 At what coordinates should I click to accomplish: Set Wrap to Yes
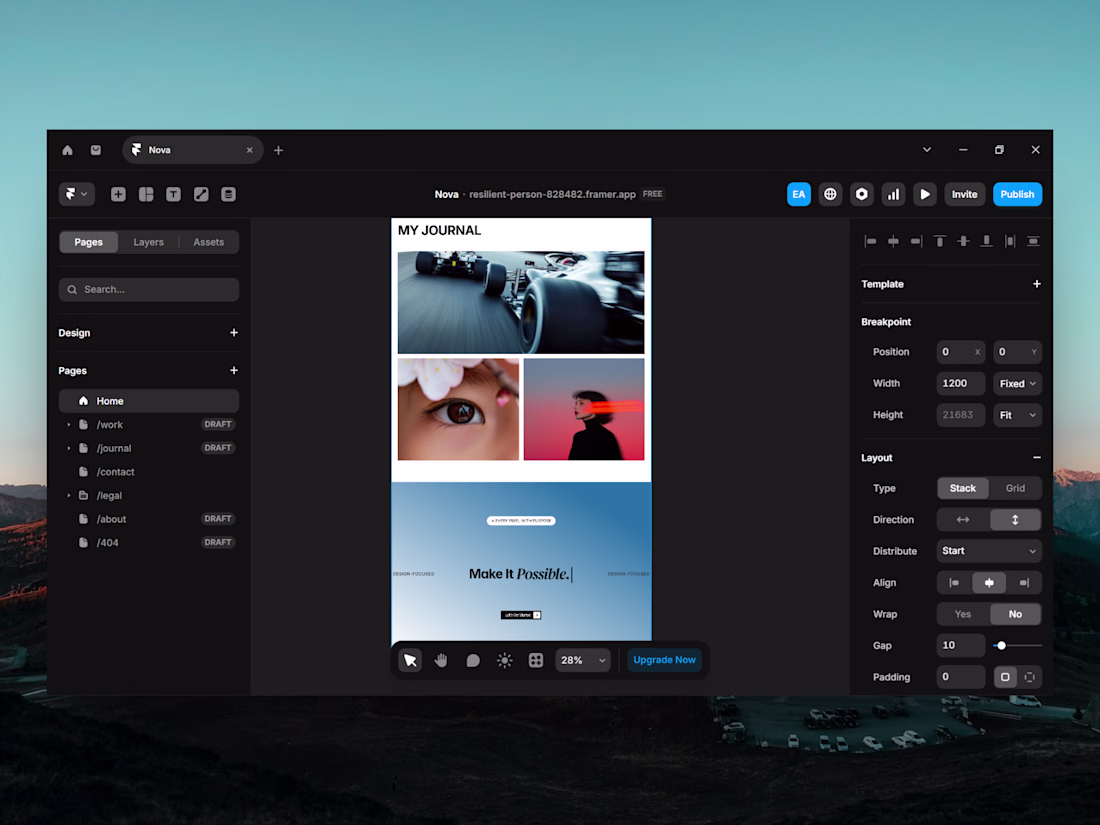pyautogui.click(x=962, y=615)
